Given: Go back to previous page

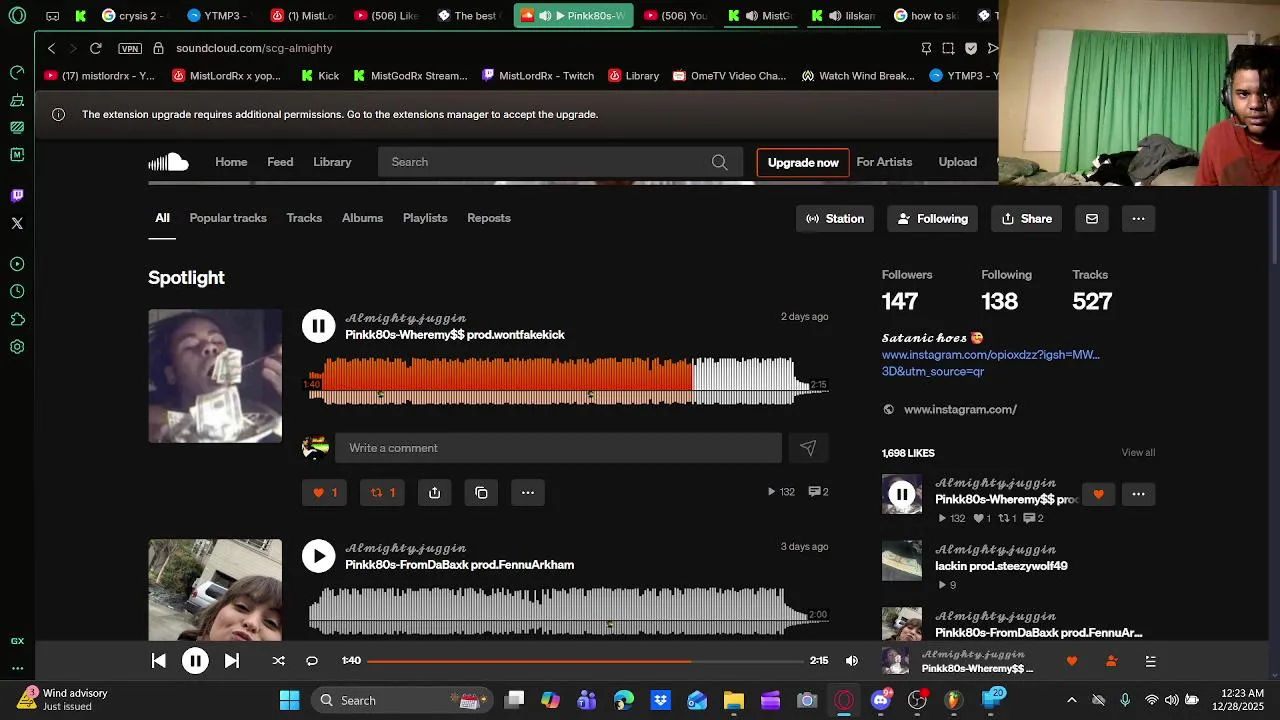Looking at the screenshot, I should click(51, 48).
